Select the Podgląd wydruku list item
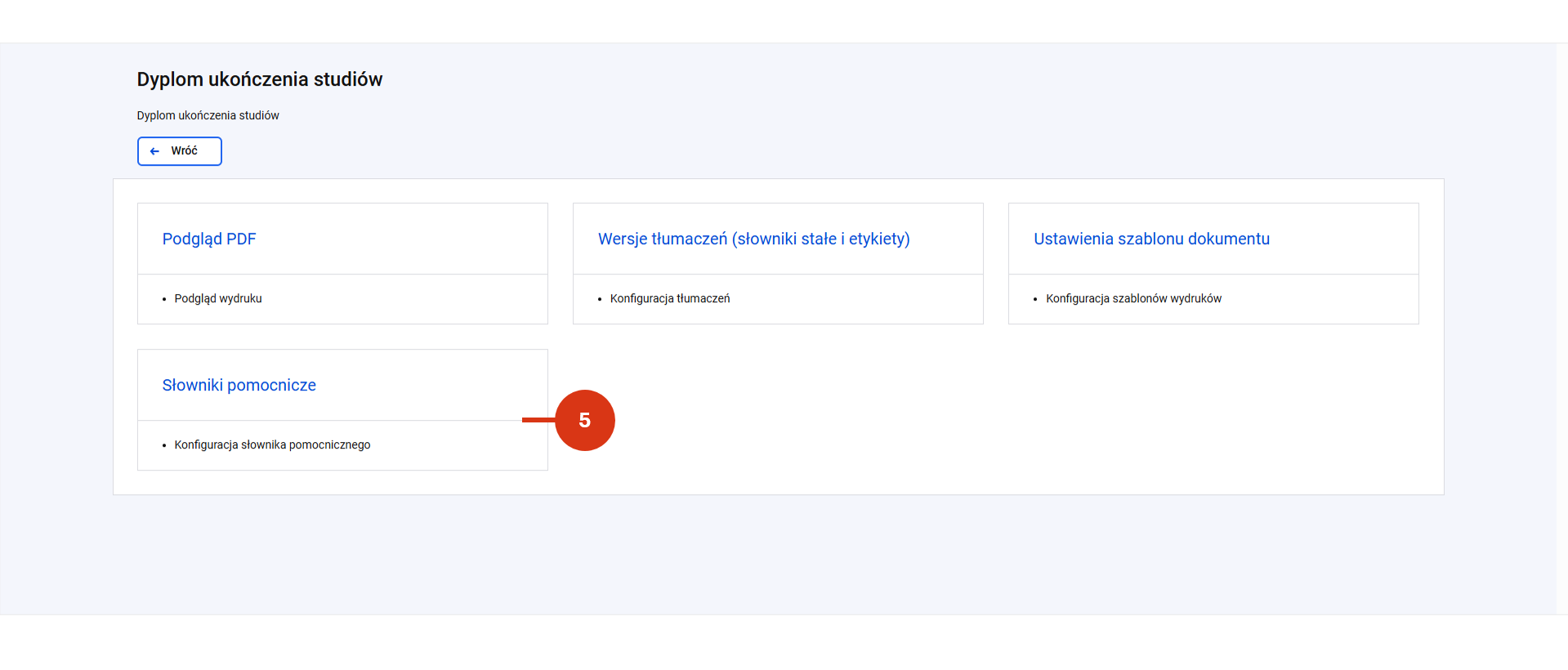Image resolution: width=1568 pixels, height=670 pixels. pos(218,298)
